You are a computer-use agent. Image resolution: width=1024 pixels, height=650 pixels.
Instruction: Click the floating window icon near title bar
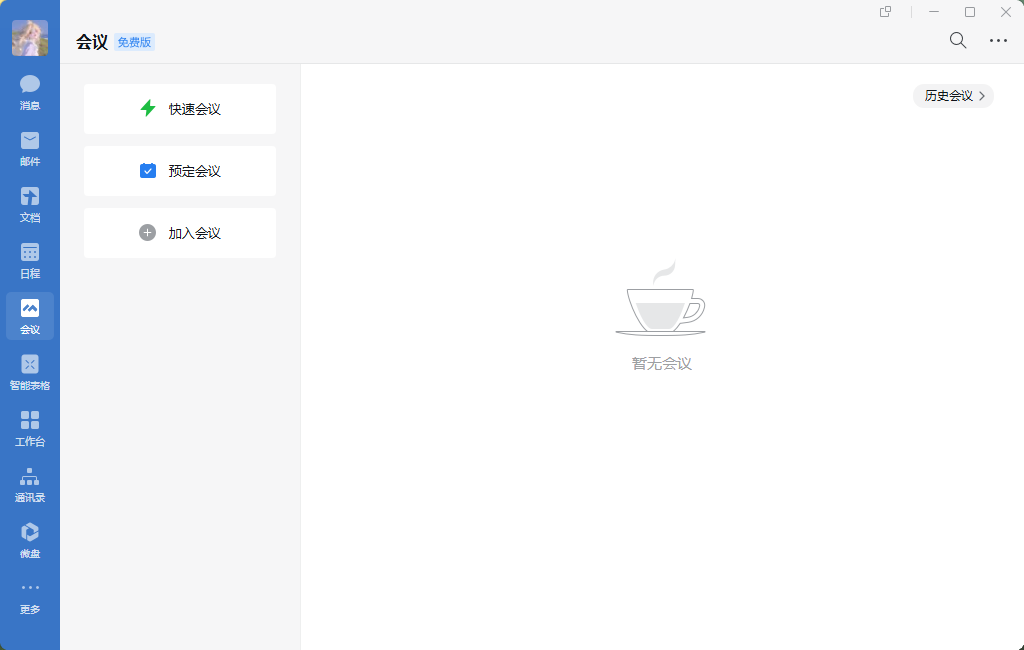(x=884, y=12)
